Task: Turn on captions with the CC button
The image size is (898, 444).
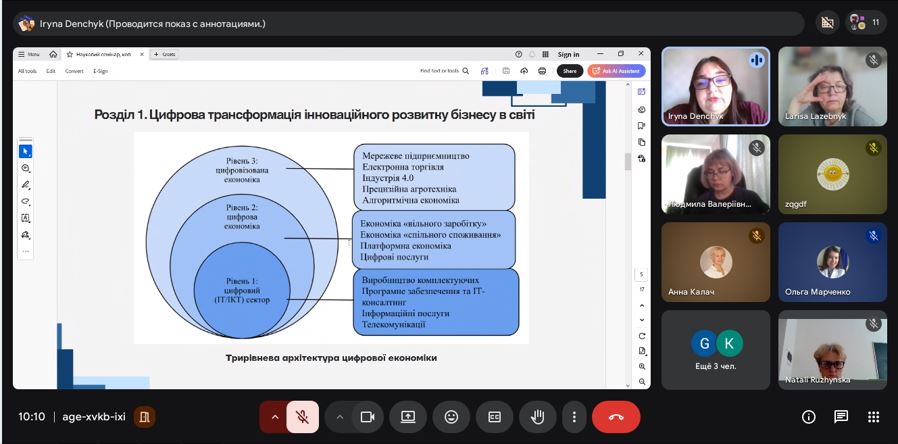Action: (x=494, y=417)
